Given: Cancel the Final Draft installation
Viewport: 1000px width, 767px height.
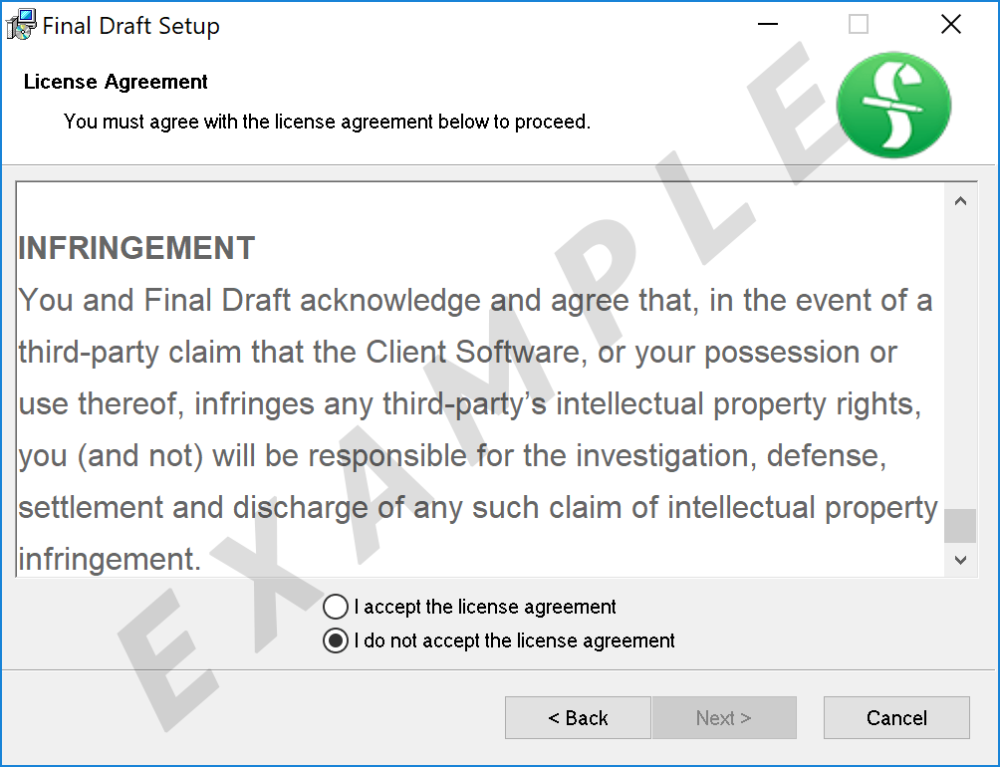Looking at the screenshot, I should click(x=896, y=718).
